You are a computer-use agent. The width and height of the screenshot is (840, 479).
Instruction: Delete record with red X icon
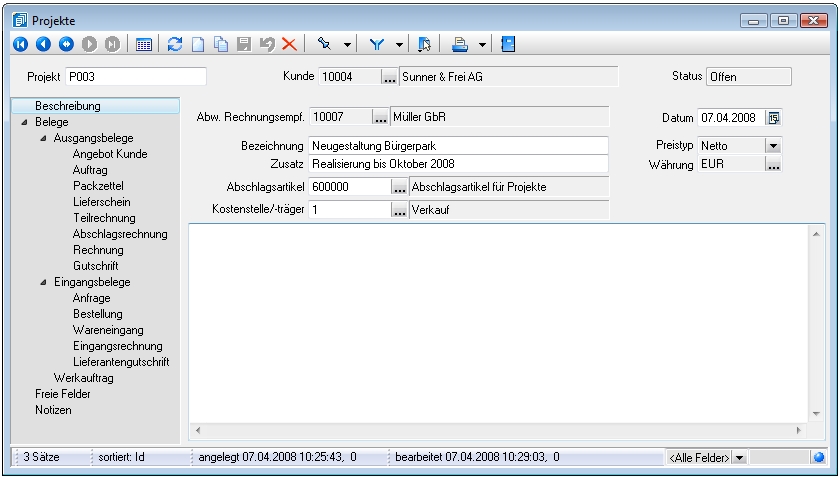(x=289, y=44)
